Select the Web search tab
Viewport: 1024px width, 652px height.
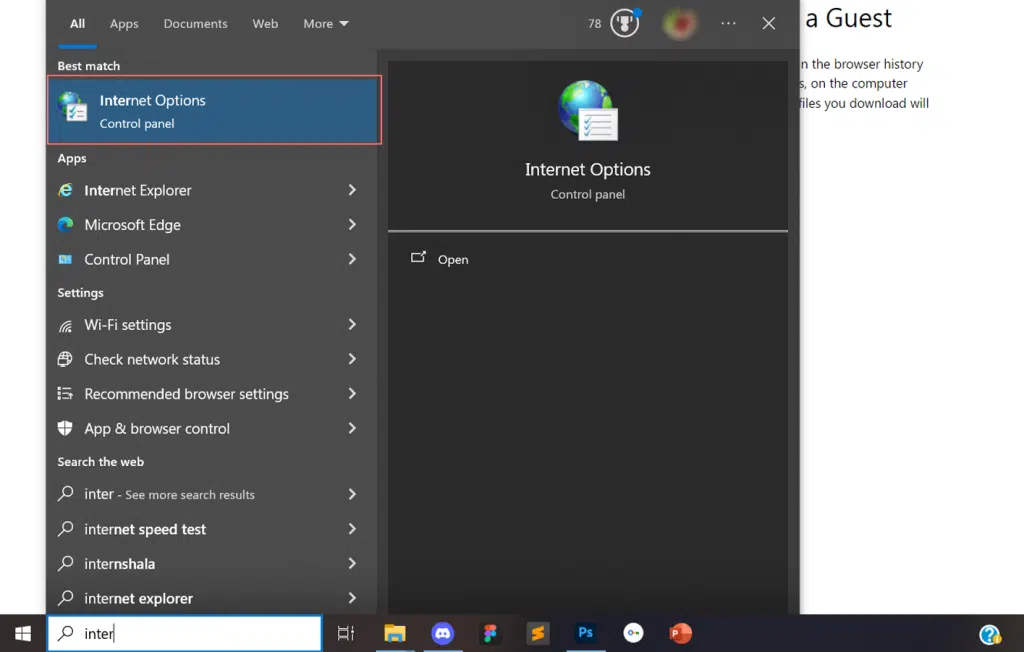265,23
